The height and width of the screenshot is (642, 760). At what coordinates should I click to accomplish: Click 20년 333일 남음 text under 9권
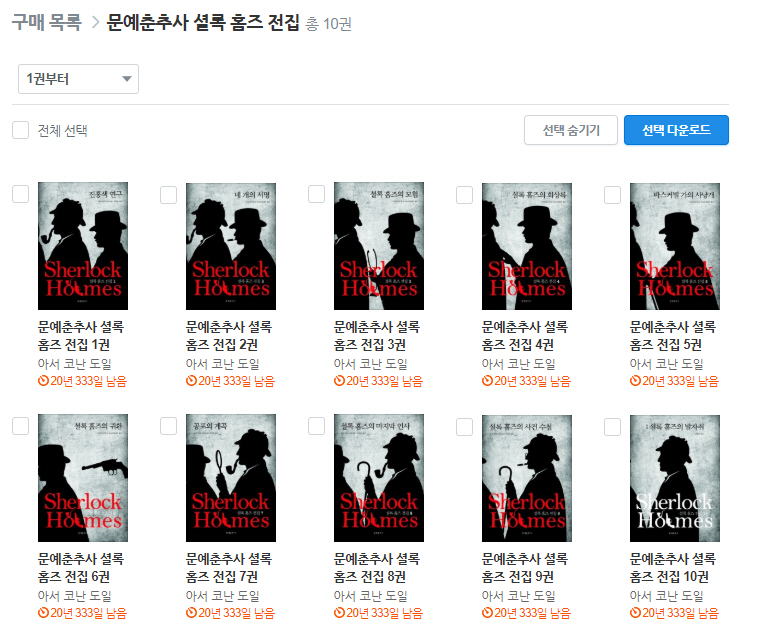[x=532, y=613]
